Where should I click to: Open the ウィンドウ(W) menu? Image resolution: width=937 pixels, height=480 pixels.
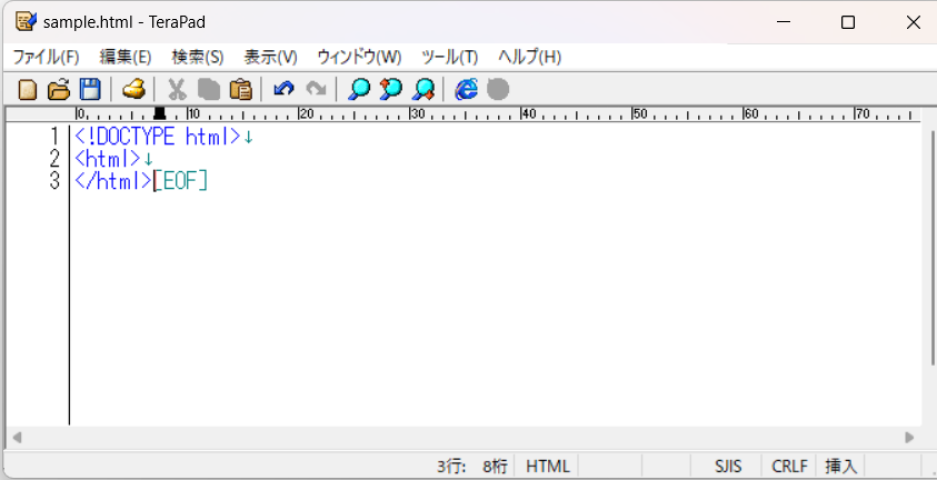click(359, 57)
